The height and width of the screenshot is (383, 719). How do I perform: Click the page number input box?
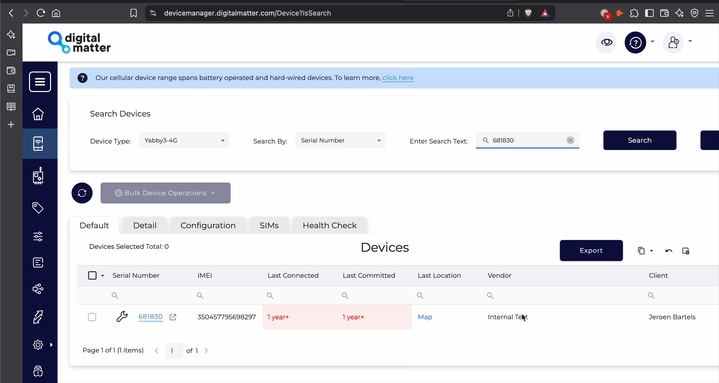point(173,350)
